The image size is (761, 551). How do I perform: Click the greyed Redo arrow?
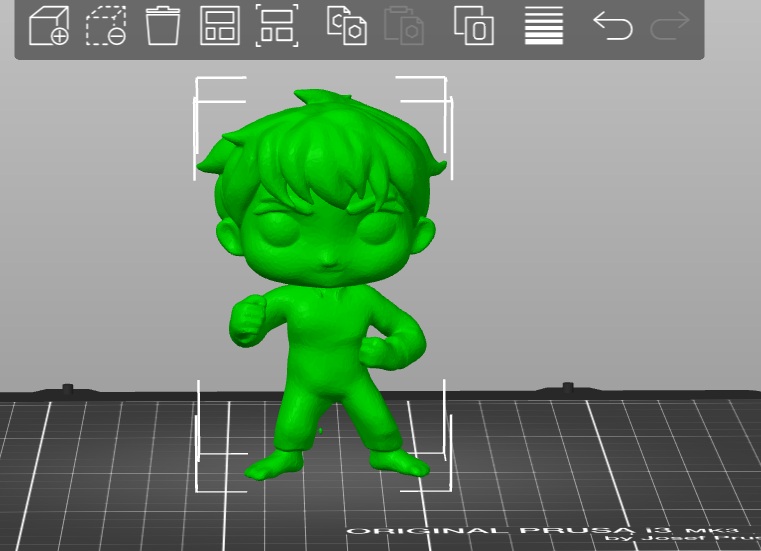point(670,26)
